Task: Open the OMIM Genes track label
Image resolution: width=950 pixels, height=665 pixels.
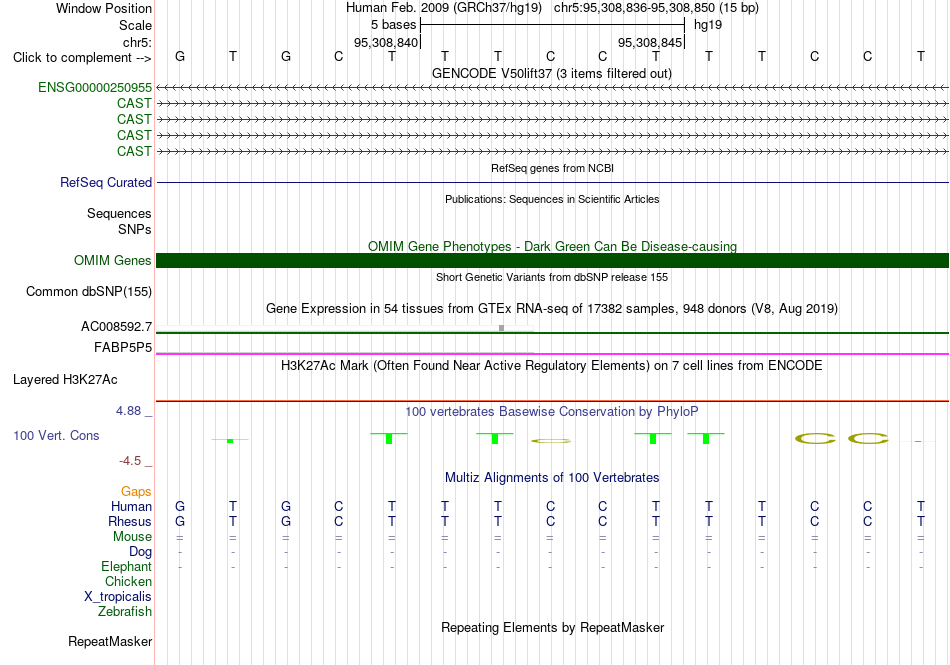Action: (x=113, y=260)
